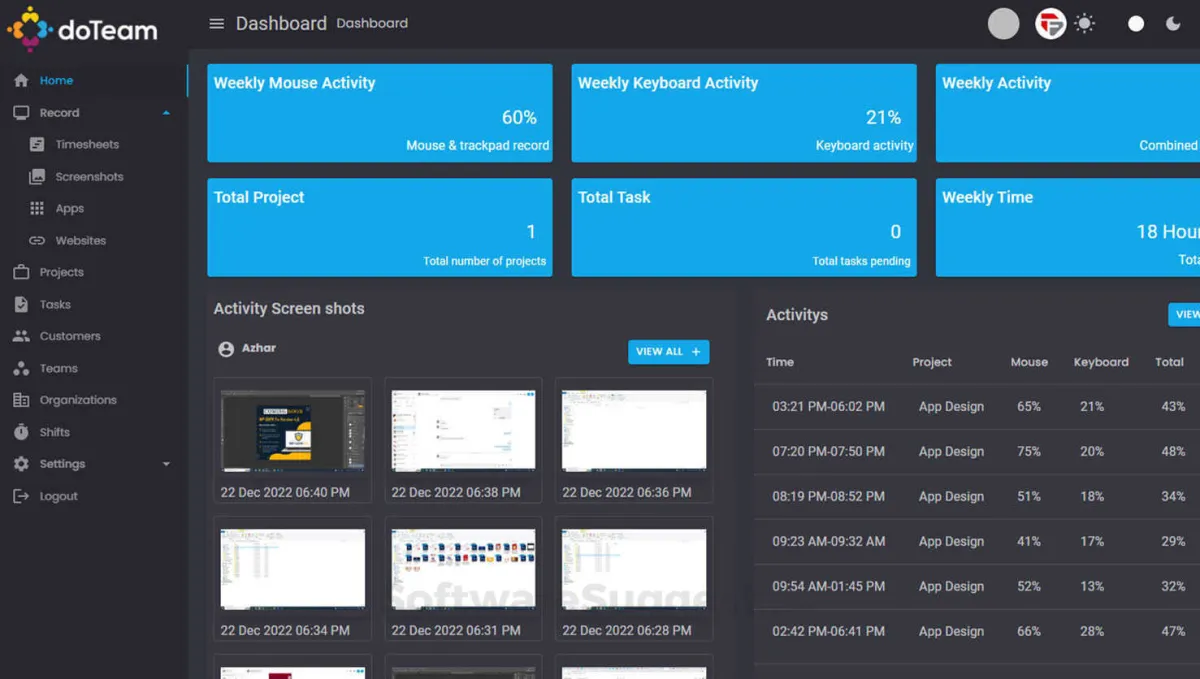Open the 22 Dec 2022 06:28 PM screenshot
The width and height of the screenshot is (1200, 679).
634,569
